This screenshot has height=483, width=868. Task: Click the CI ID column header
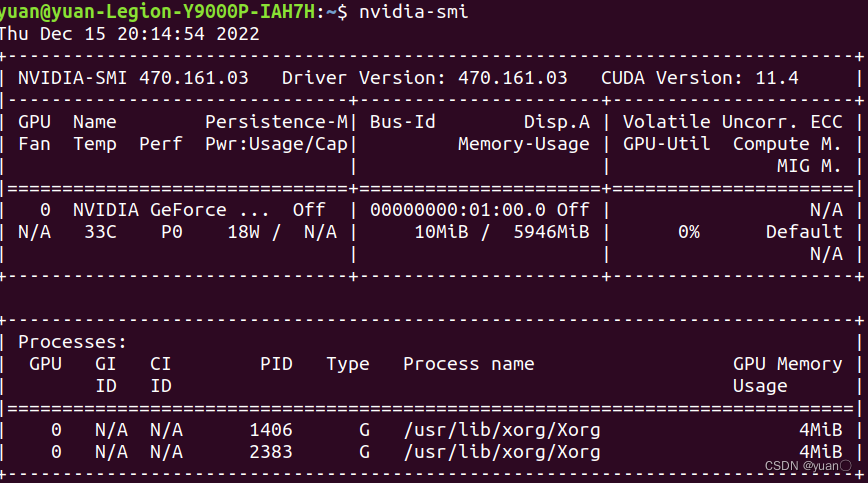(161, 375)
